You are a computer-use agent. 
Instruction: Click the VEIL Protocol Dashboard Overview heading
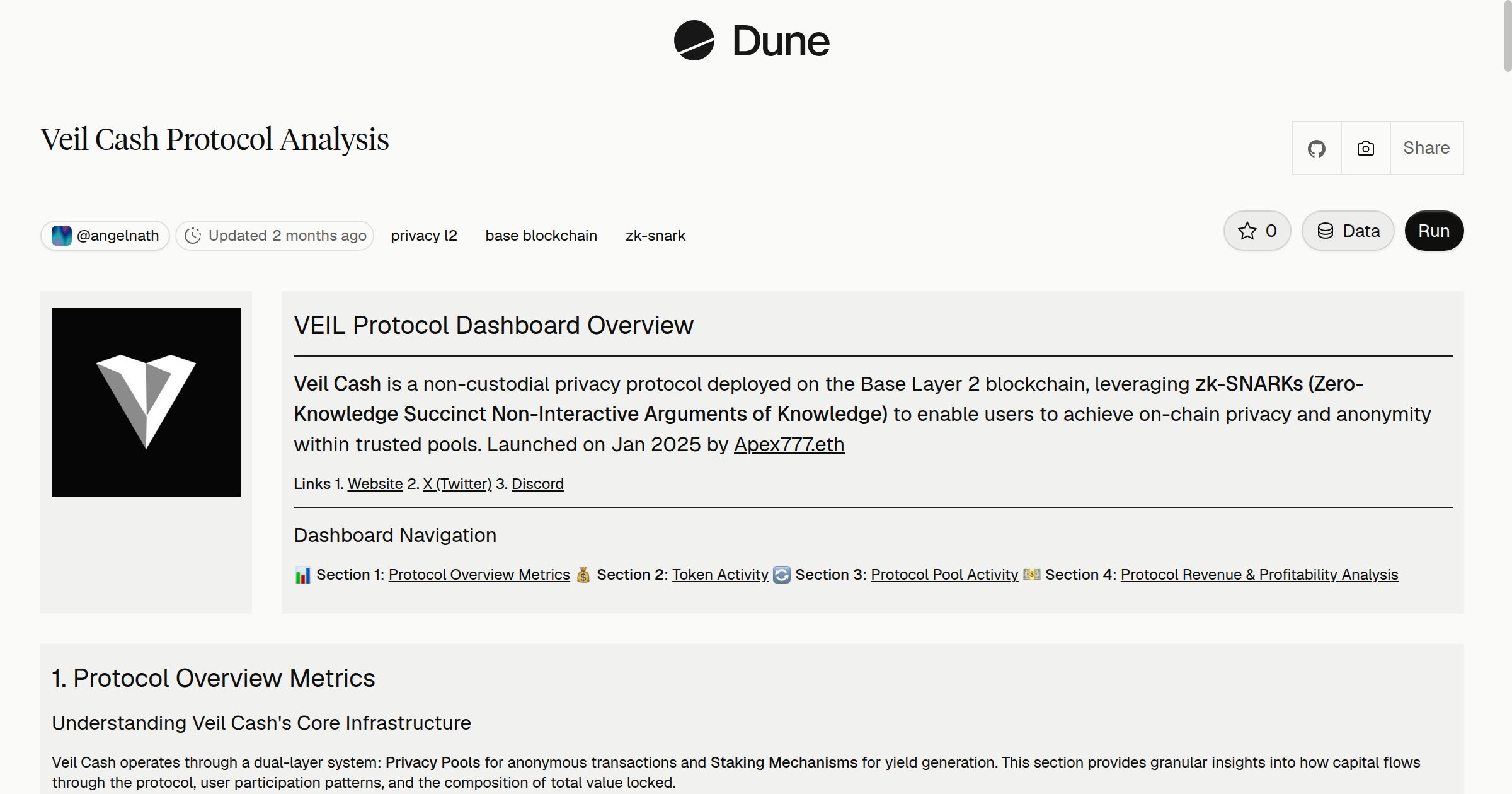493,325
